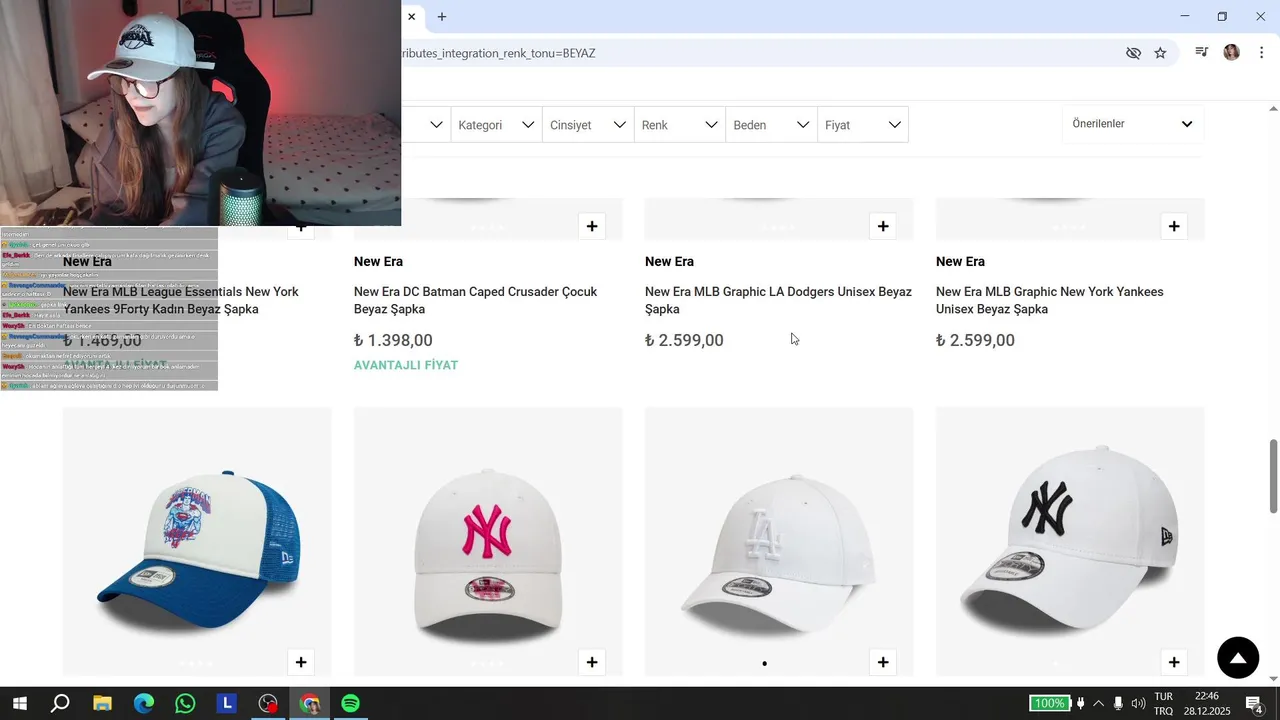Open the white cap with pink NY logo
The height and width of the screenshot is (720, 1280).
488,542
